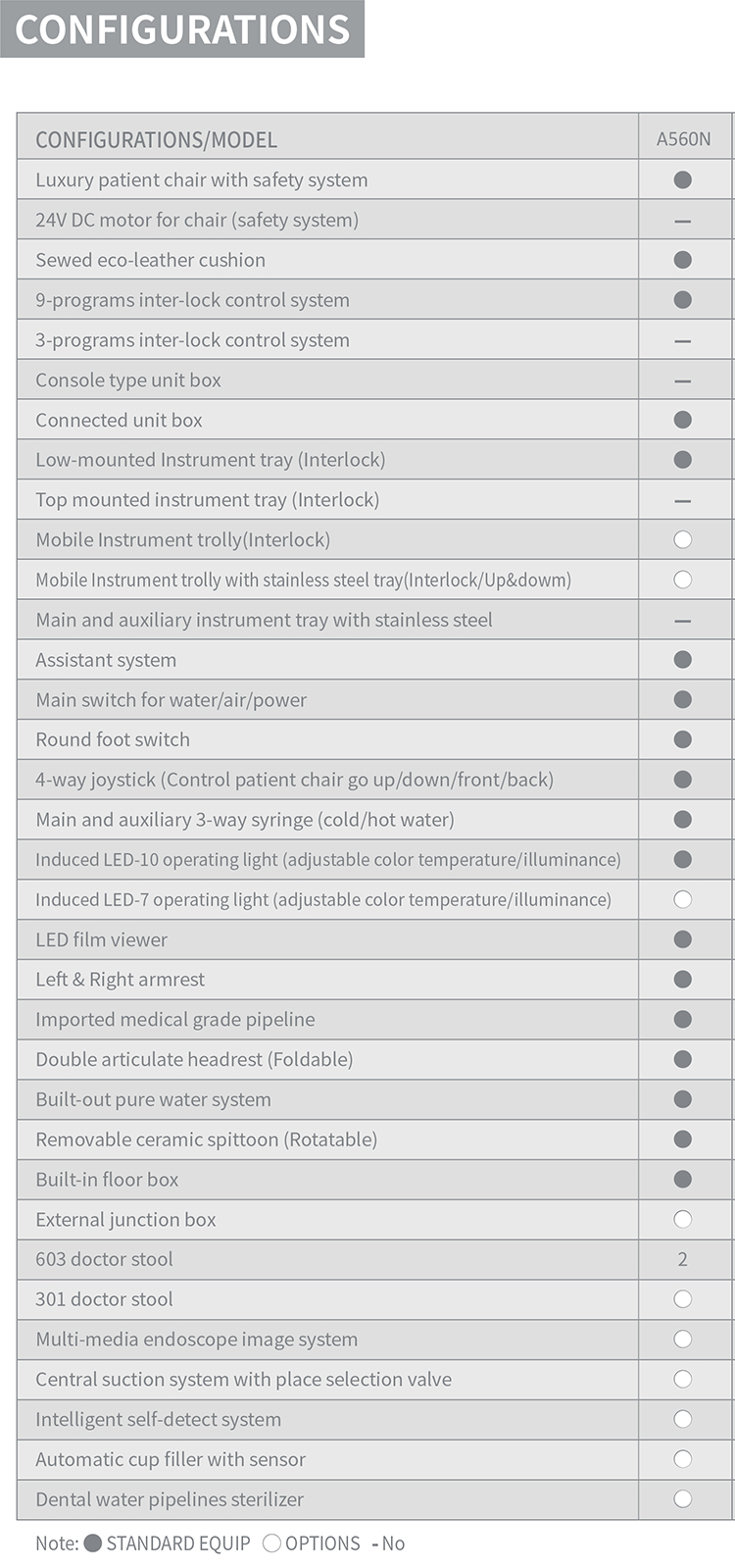Click the dash for 24V DC motor row

click(683, 221)
